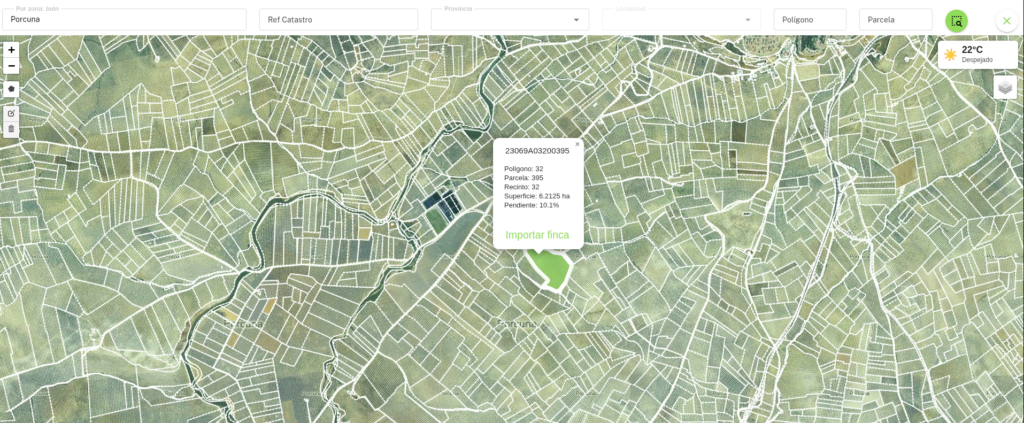Click the zone search field containing Porcuna

click(124, 20)
